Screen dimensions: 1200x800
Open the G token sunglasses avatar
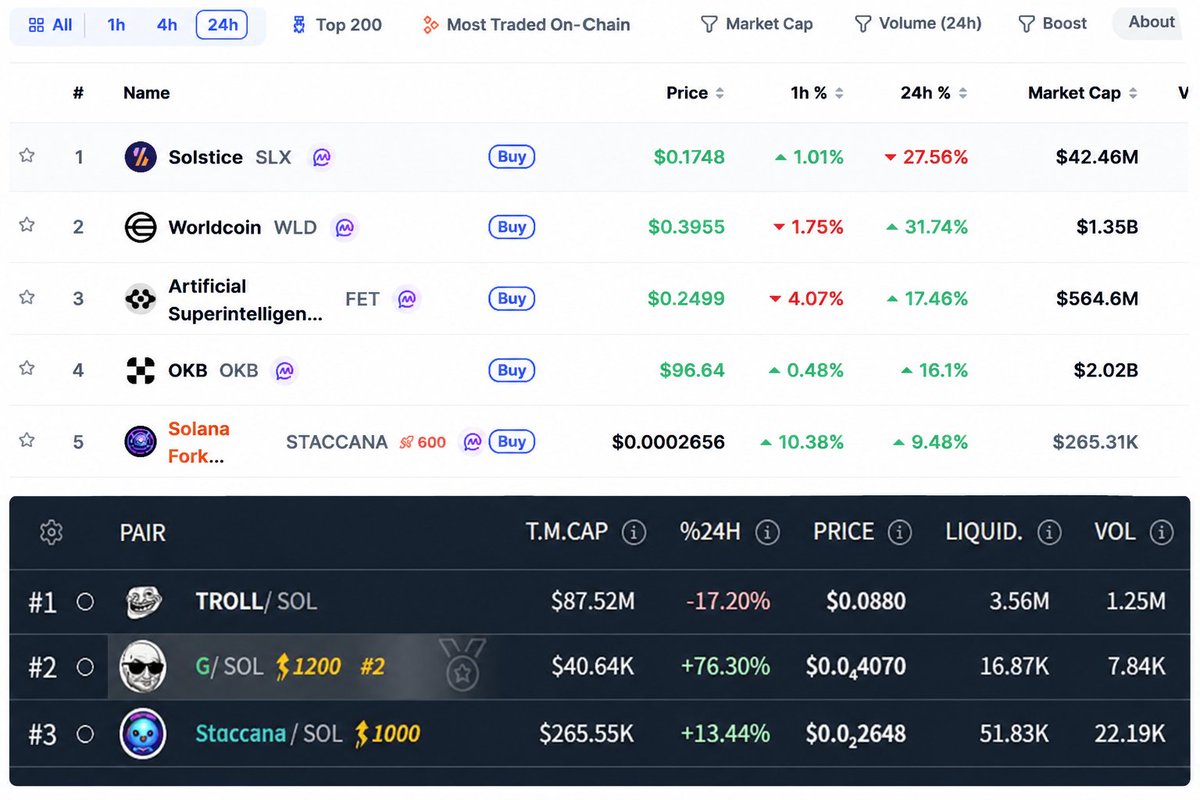pos(143,667)
